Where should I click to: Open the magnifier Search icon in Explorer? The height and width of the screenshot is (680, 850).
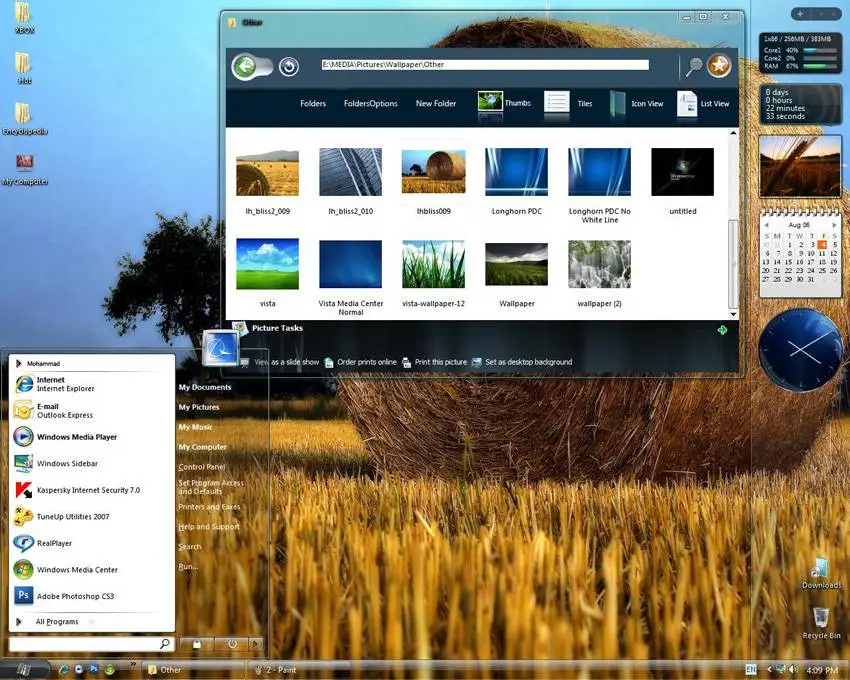[x=693, y=67]
